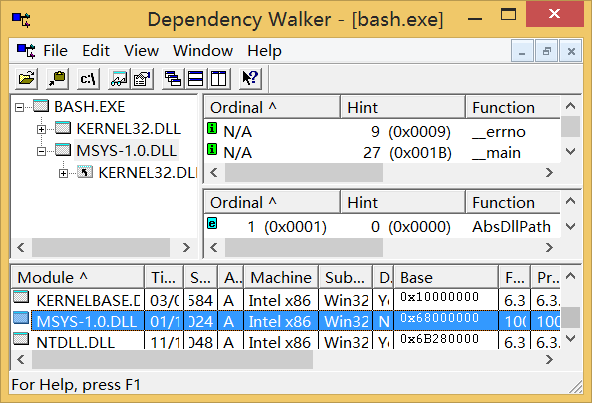Sort exports by Ordinal column header
The height and width of the screenshot is (403, 592).
(272, 203)
